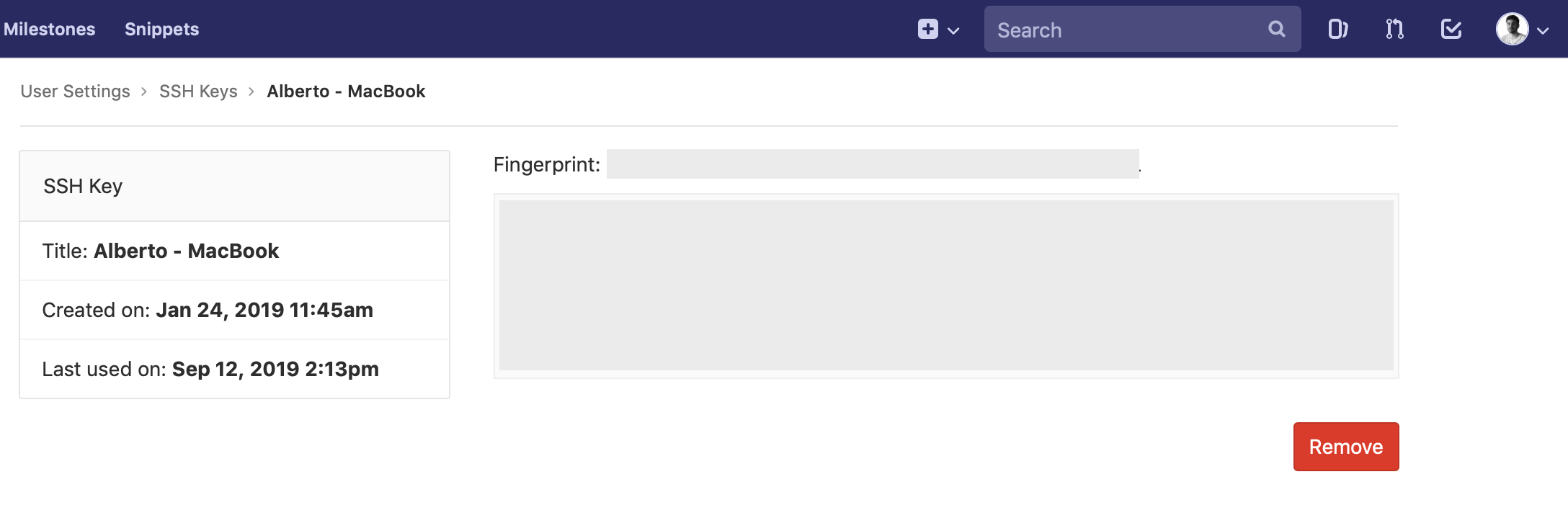
Task: Open the Merge Requests icon
Action: (1394, 30)
